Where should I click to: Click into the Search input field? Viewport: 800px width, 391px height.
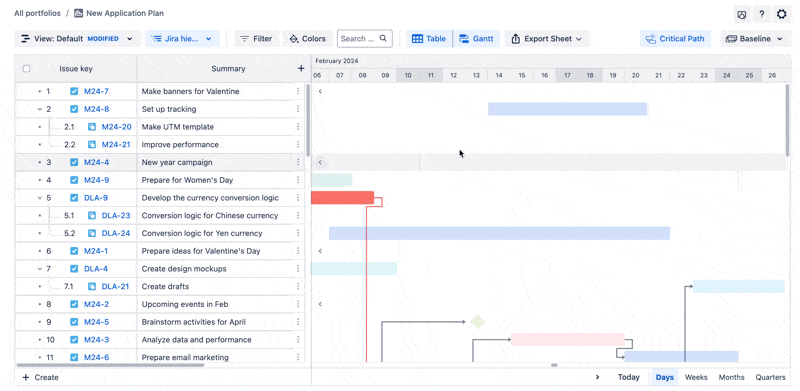tap(357, 39)
